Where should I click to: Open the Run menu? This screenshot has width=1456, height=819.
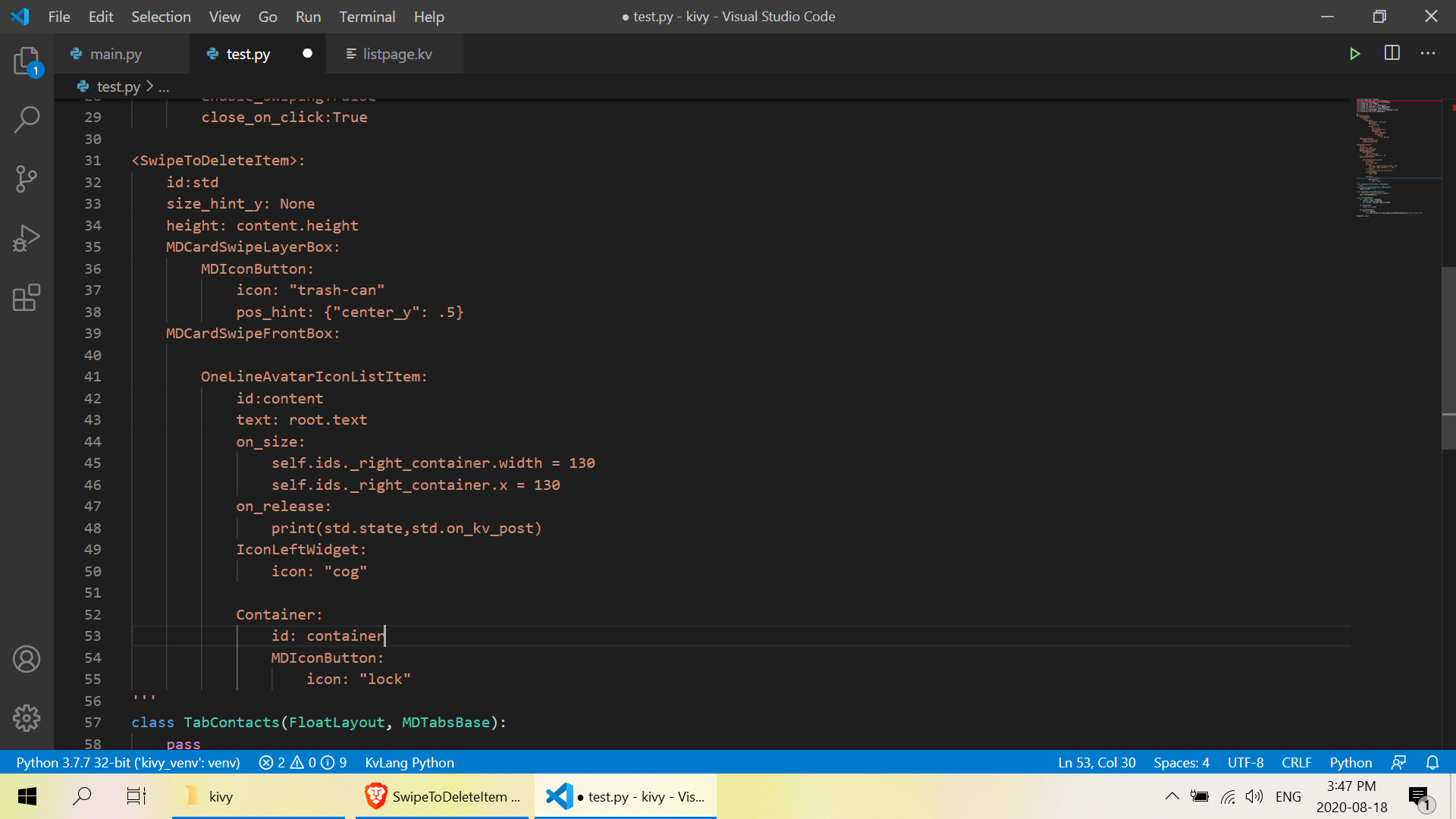tap(308, 16)
